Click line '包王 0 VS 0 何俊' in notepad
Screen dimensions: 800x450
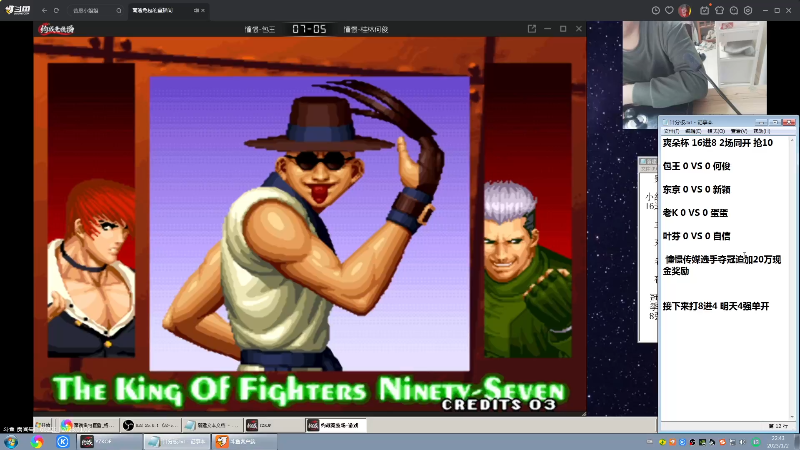coord(696,166)
